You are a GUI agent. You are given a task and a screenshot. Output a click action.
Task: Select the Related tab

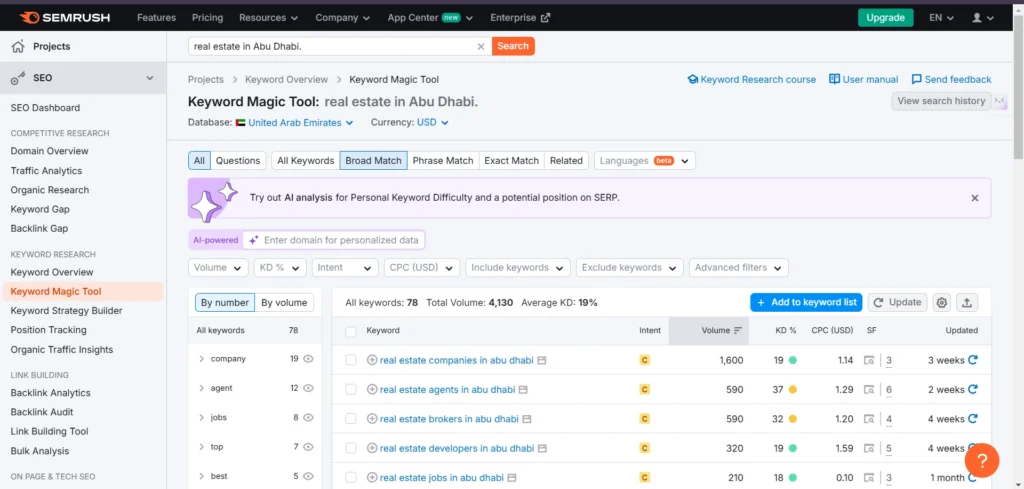(x=566, y=161)
